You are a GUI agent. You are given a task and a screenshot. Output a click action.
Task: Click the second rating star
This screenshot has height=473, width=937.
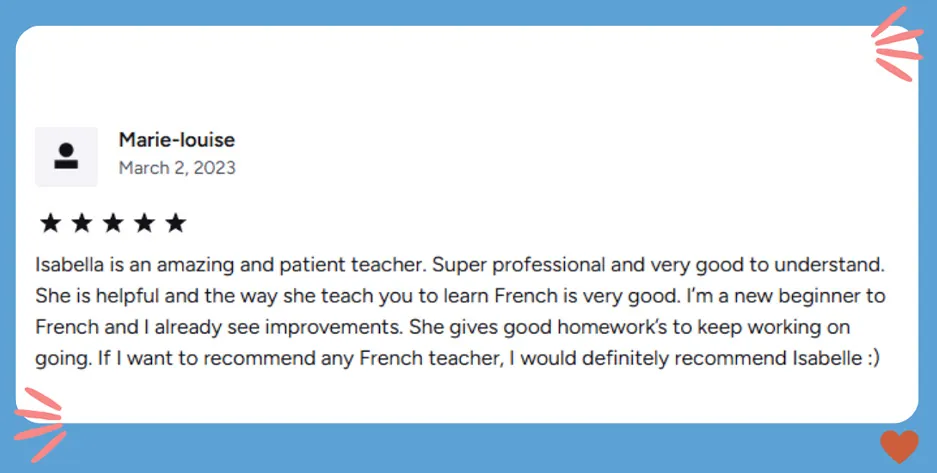[81, 223]
